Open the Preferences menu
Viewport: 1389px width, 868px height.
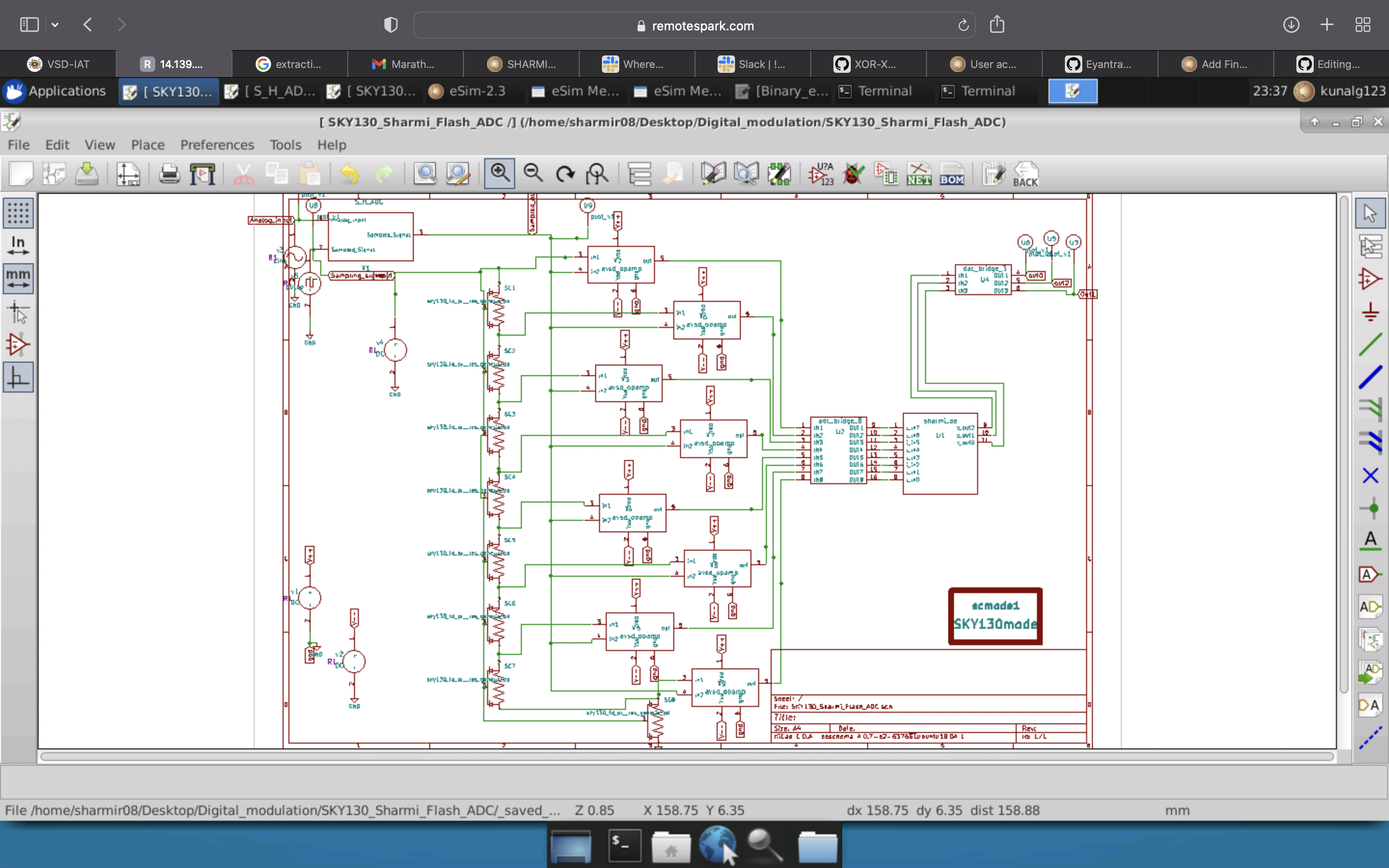point(217,145)
